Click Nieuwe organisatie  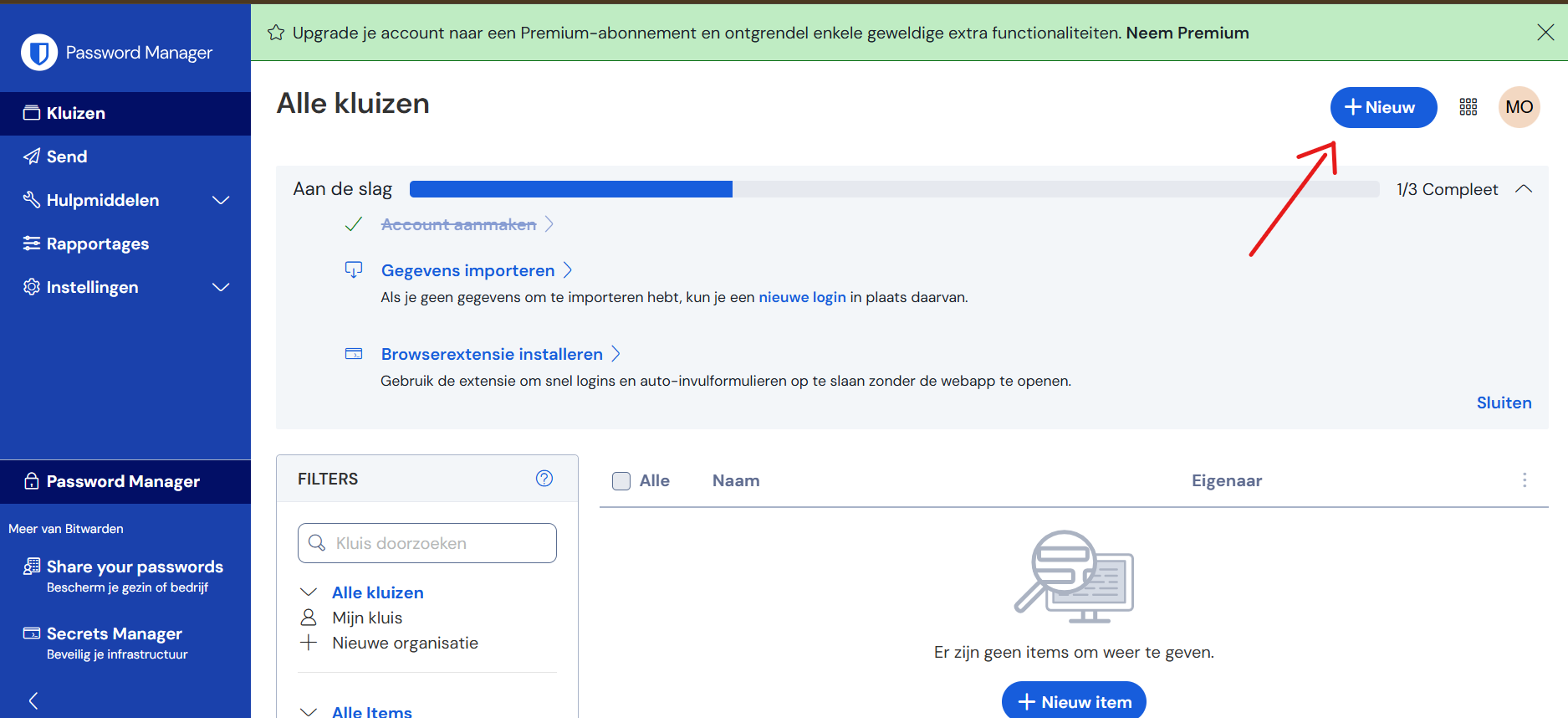point(405,643)
